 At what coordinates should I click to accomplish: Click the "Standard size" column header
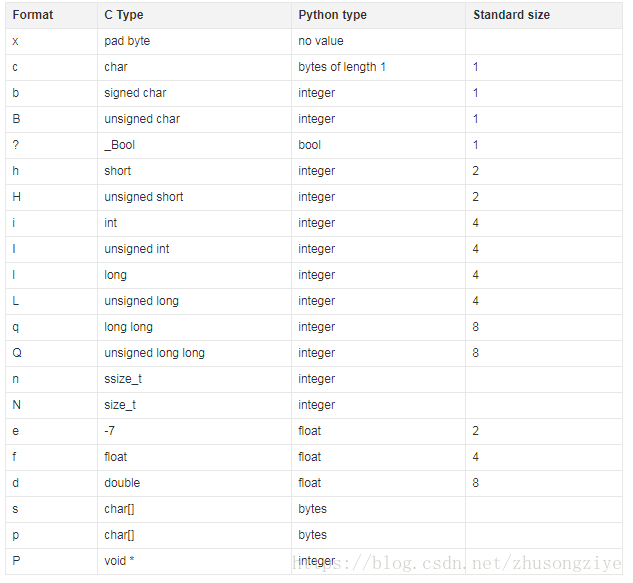pos(511,15)
